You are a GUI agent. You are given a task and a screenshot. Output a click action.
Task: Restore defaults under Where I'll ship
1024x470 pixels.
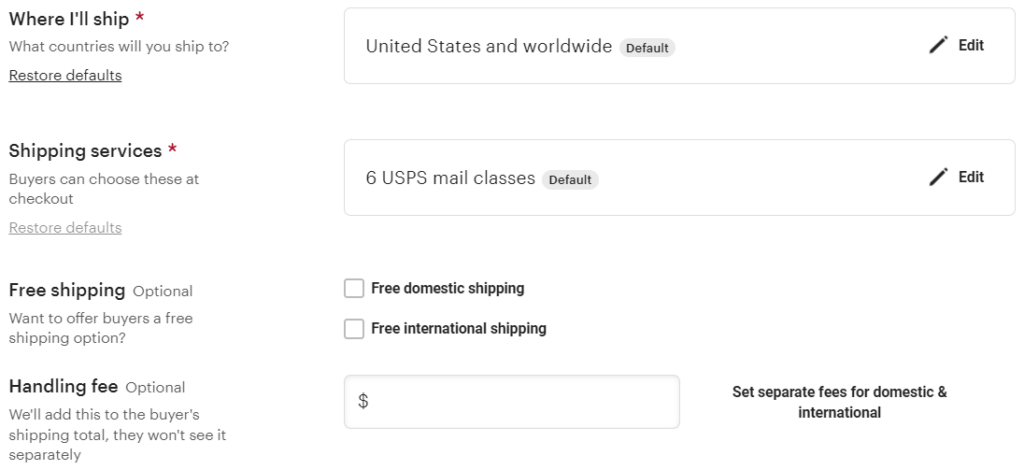[65, 75]
